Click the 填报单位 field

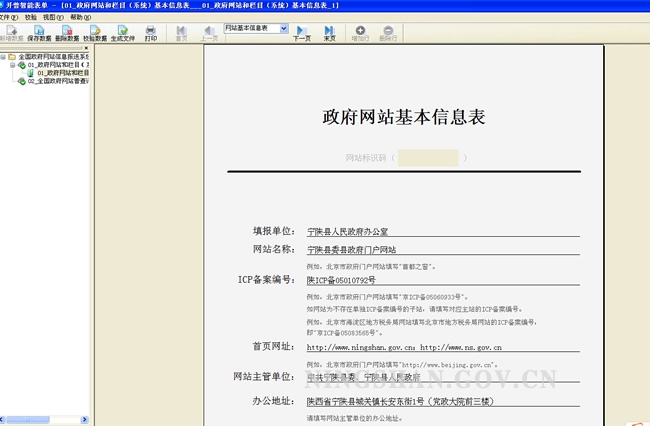443,232
